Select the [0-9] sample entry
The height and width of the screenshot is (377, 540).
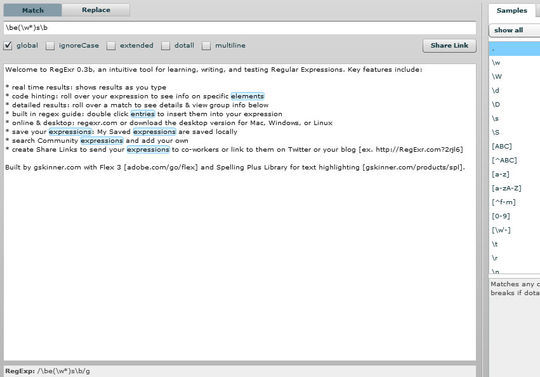coord(515,217)
